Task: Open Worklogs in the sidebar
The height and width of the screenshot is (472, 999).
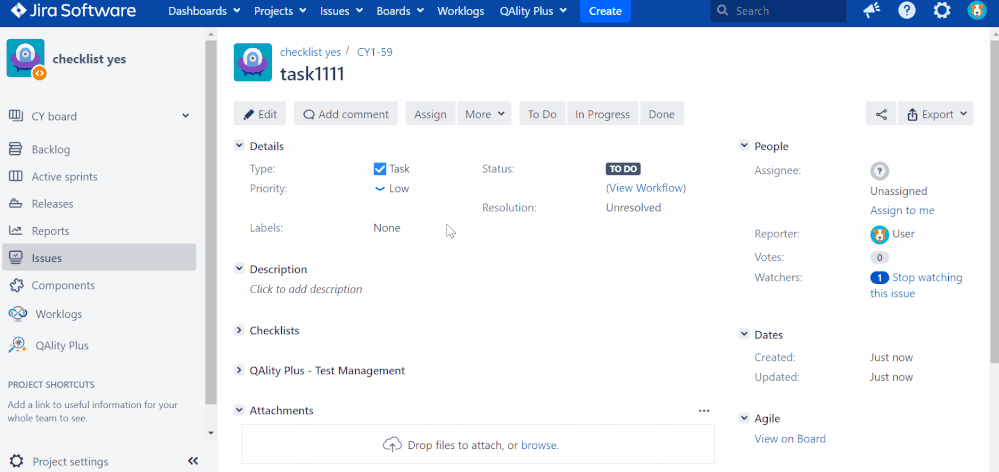Action: (x=59, y=314)
